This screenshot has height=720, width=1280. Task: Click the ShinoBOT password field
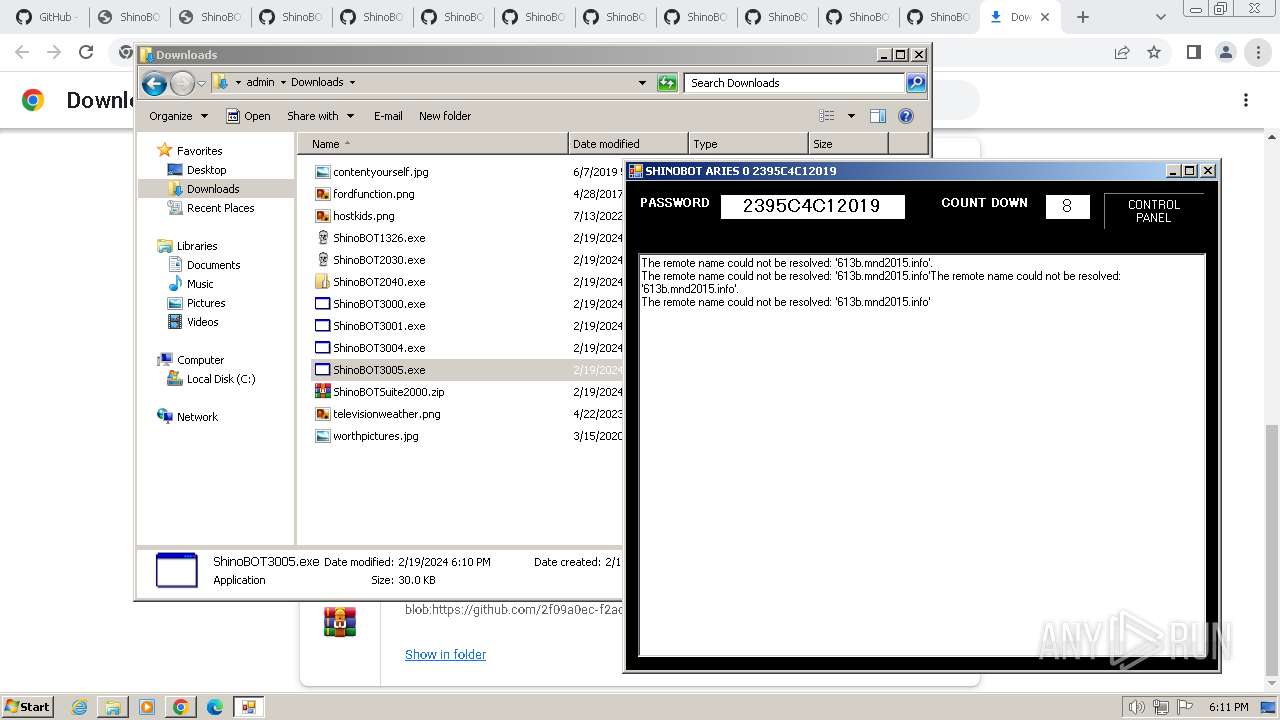(x=812, y=206)
